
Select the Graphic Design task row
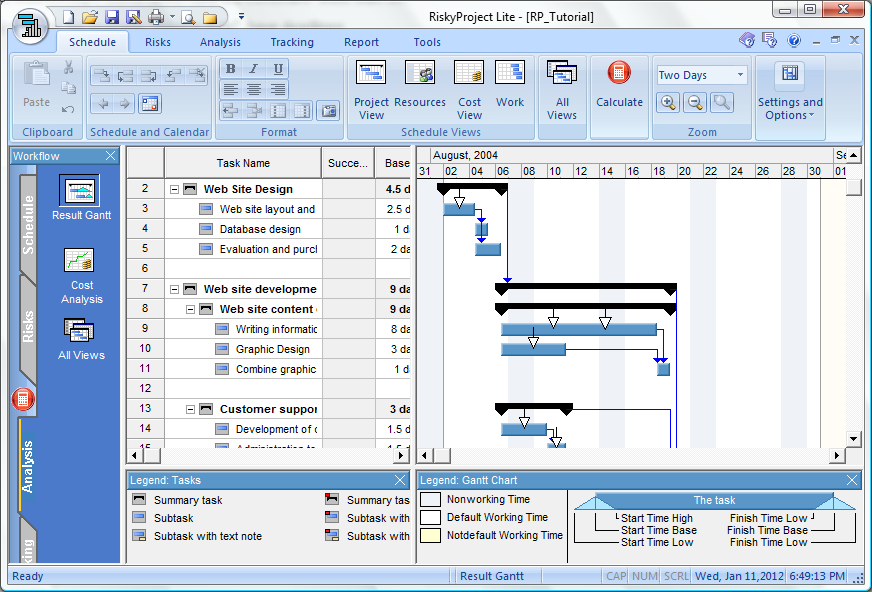[269, 350]
